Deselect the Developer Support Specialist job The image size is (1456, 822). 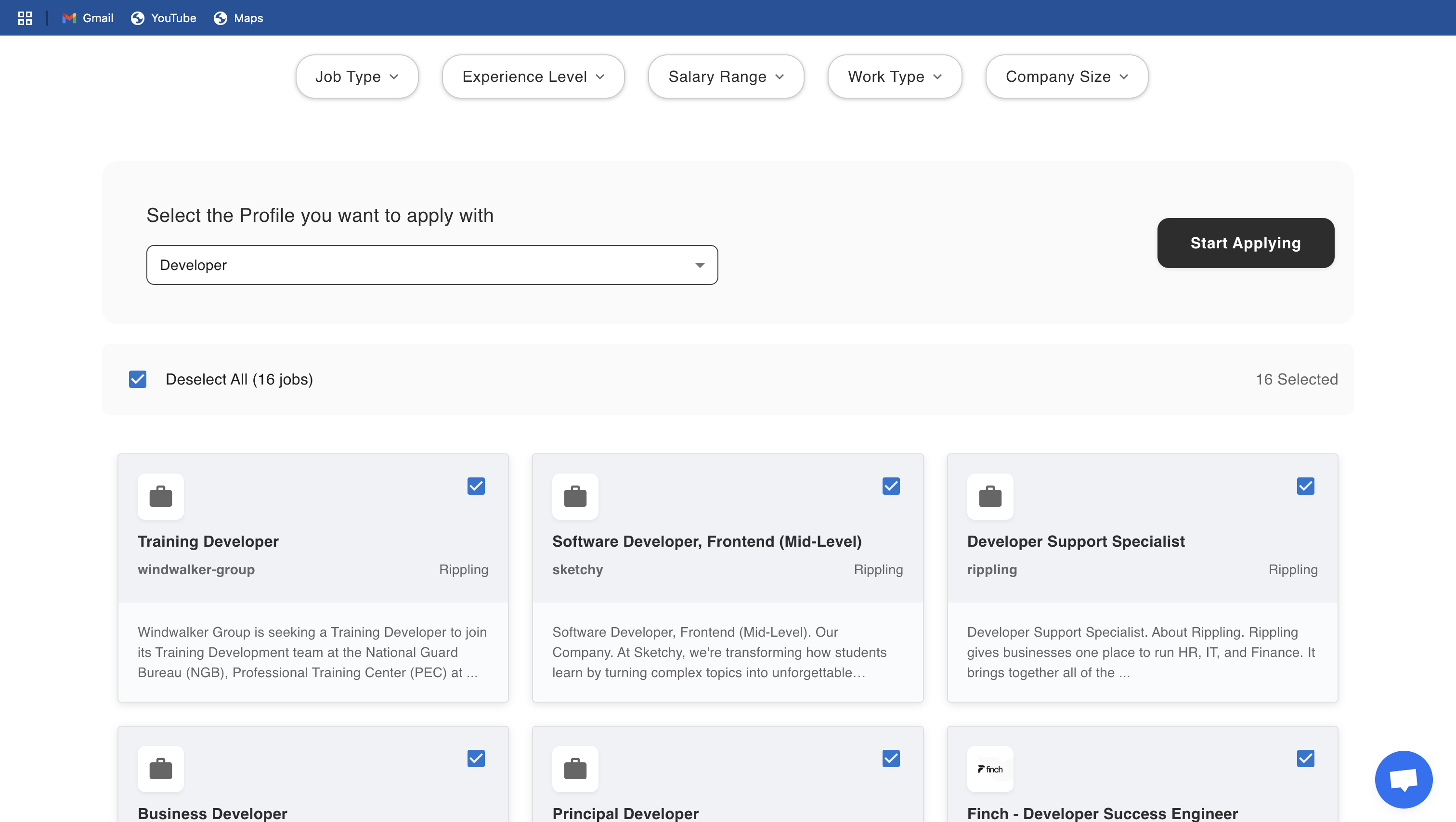tap(1305, 486)
